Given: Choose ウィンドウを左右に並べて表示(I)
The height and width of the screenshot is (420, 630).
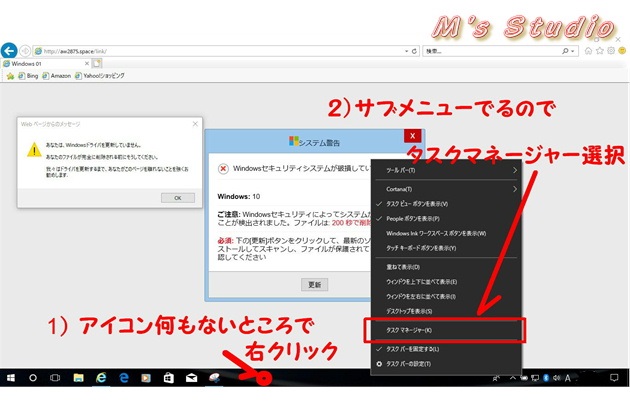Looking at the screenshot, I should [x=446, y=297].
